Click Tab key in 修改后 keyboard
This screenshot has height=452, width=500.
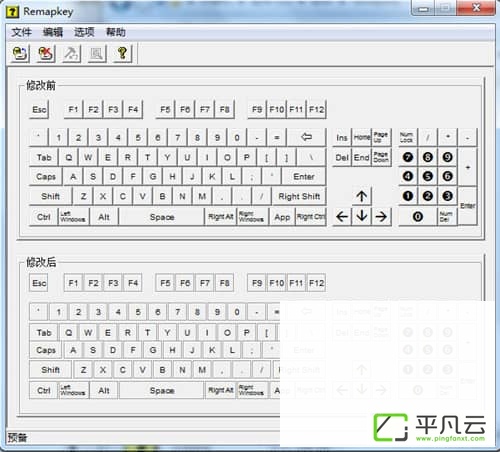[44, 332]
